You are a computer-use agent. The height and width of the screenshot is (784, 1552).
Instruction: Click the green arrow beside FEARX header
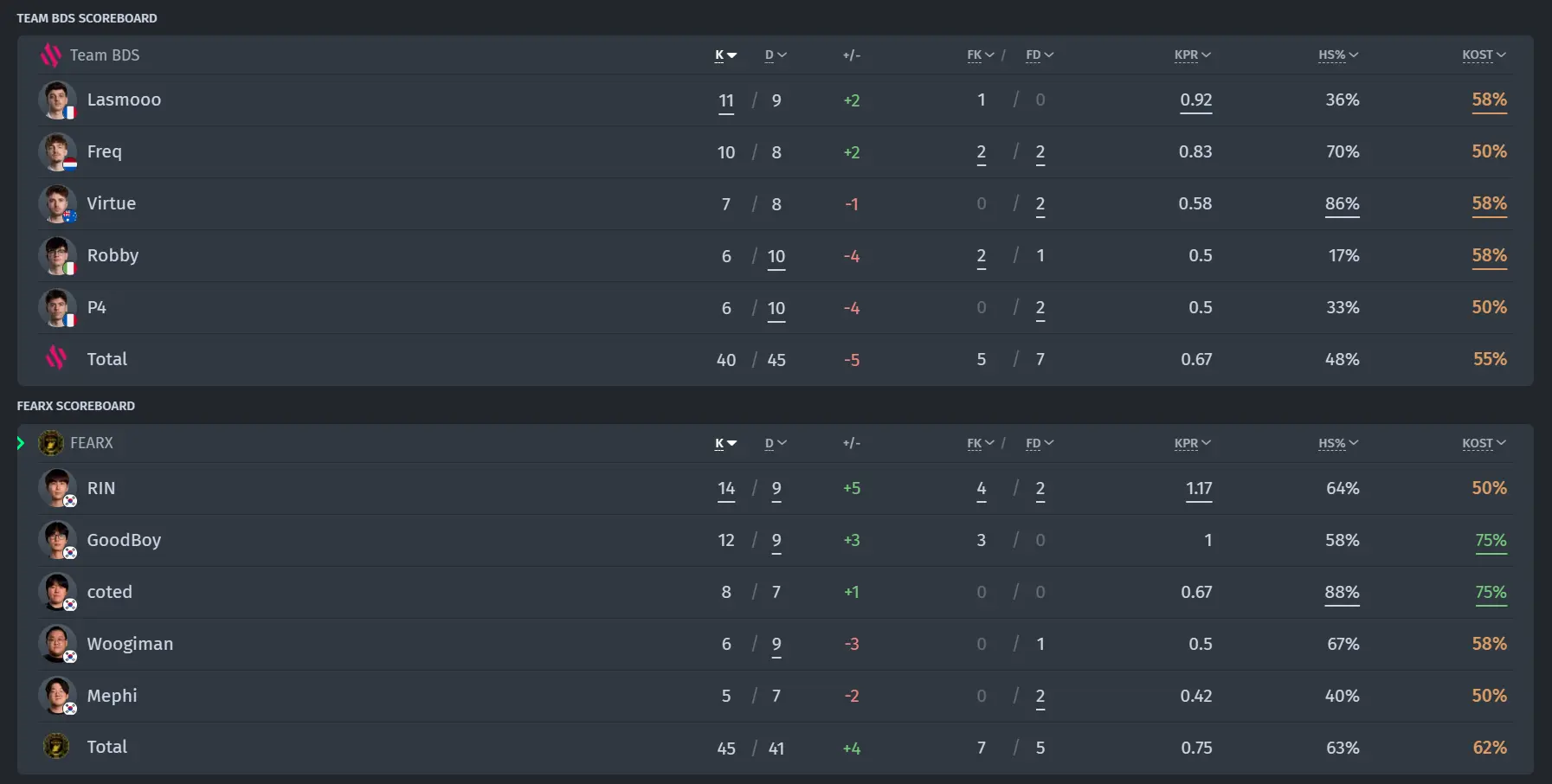tap(21, 443)
